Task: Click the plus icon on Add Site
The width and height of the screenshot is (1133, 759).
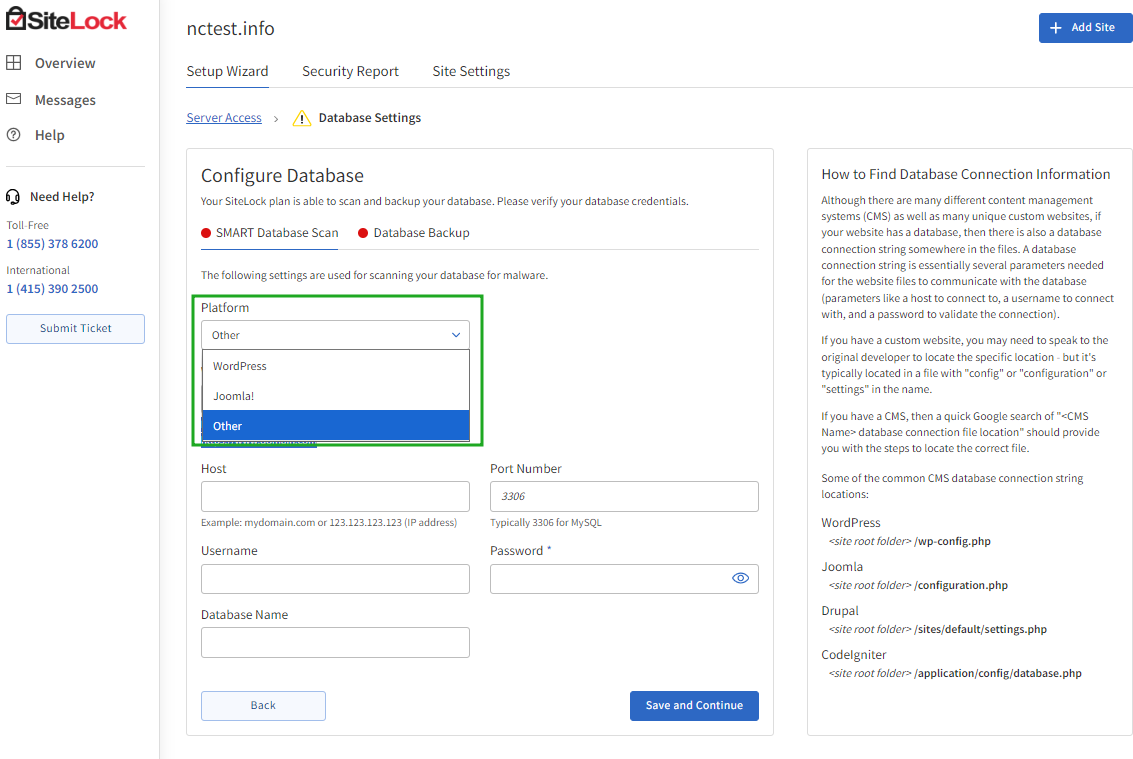Action: click(1056, 27)
